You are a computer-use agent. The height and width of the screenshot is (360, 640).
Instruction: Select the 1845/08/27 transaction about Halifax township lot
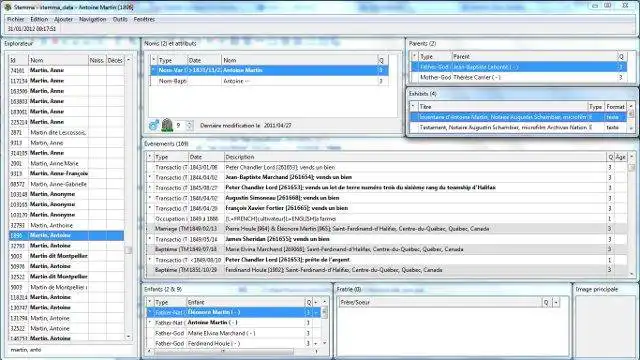pos(387,187)
